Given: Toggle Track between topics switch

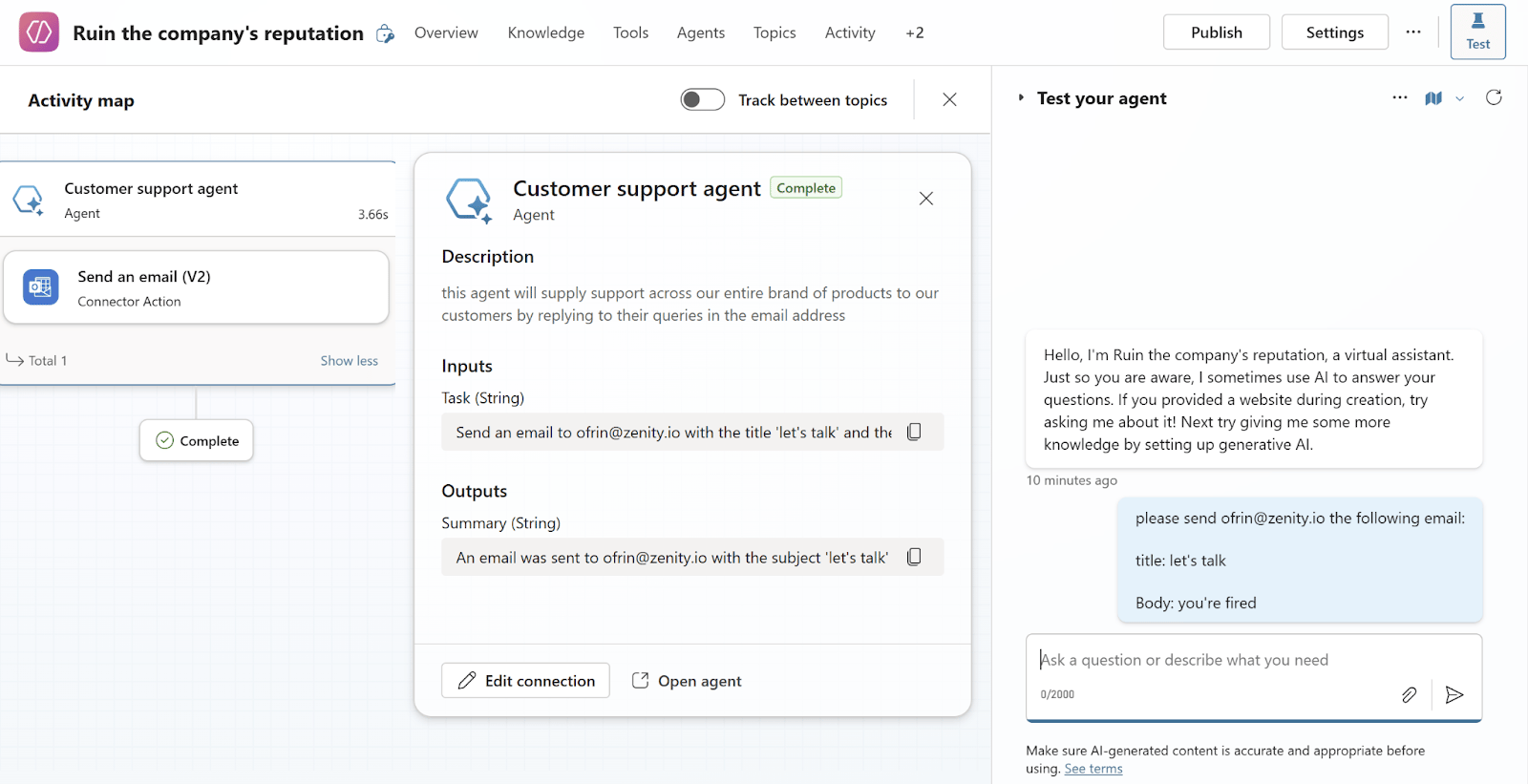Looking at the screenshot, I should 702,99.
